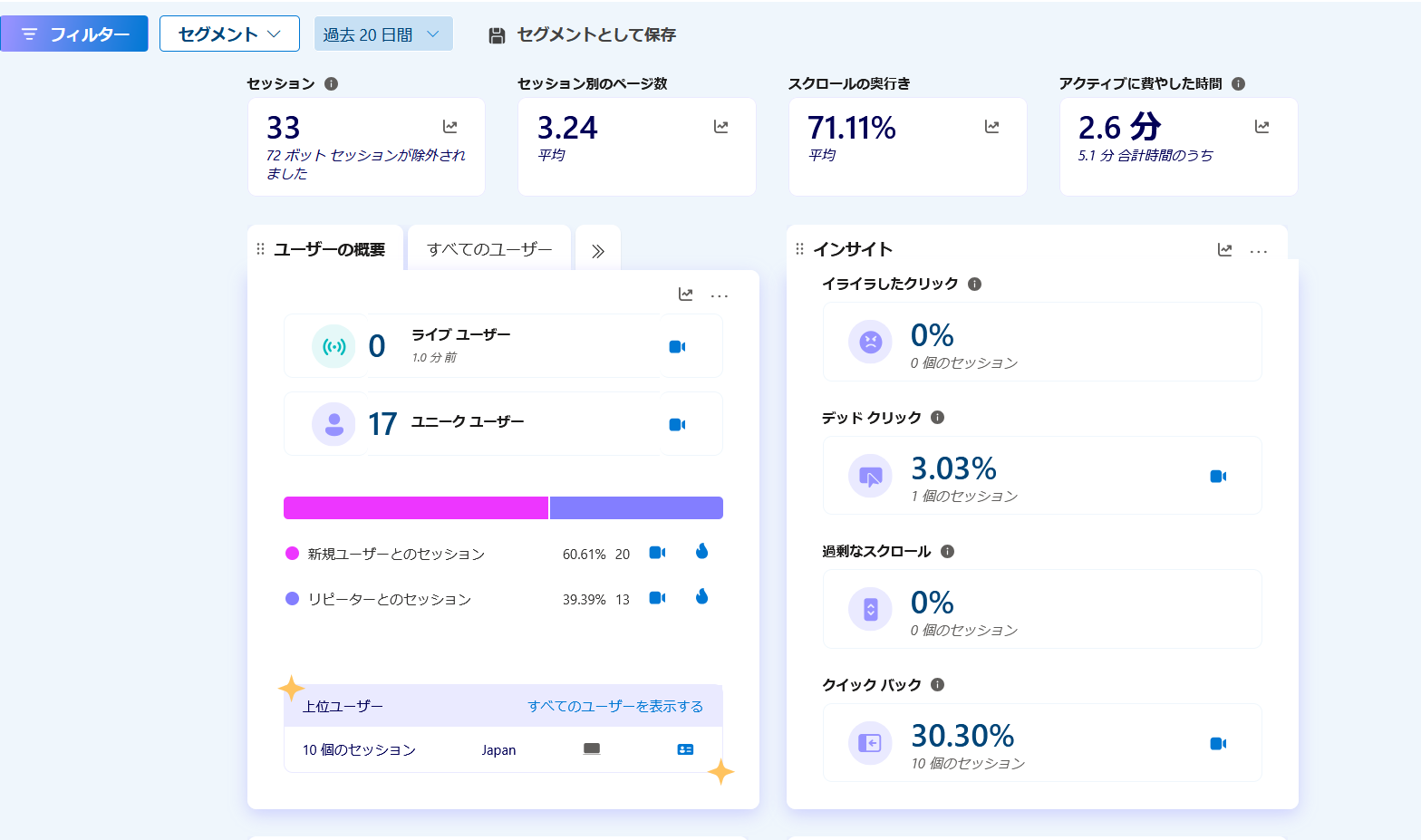
Task: Open heatmap for 新規ユーザーとのセッション
Action: pos(701,552)
